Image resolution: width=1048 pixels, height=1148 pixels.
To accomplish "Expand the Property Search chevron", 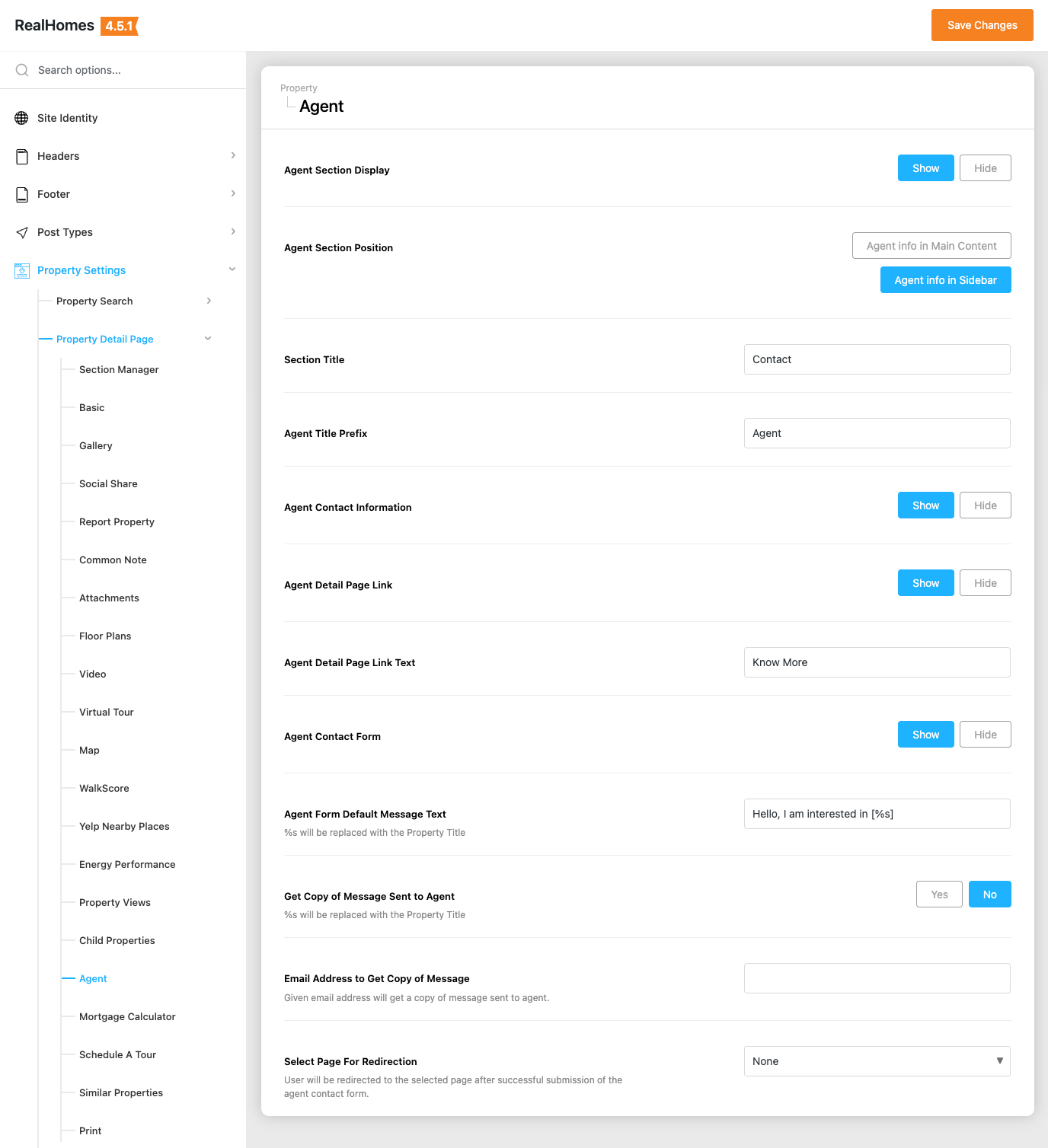I will point(209,301).
